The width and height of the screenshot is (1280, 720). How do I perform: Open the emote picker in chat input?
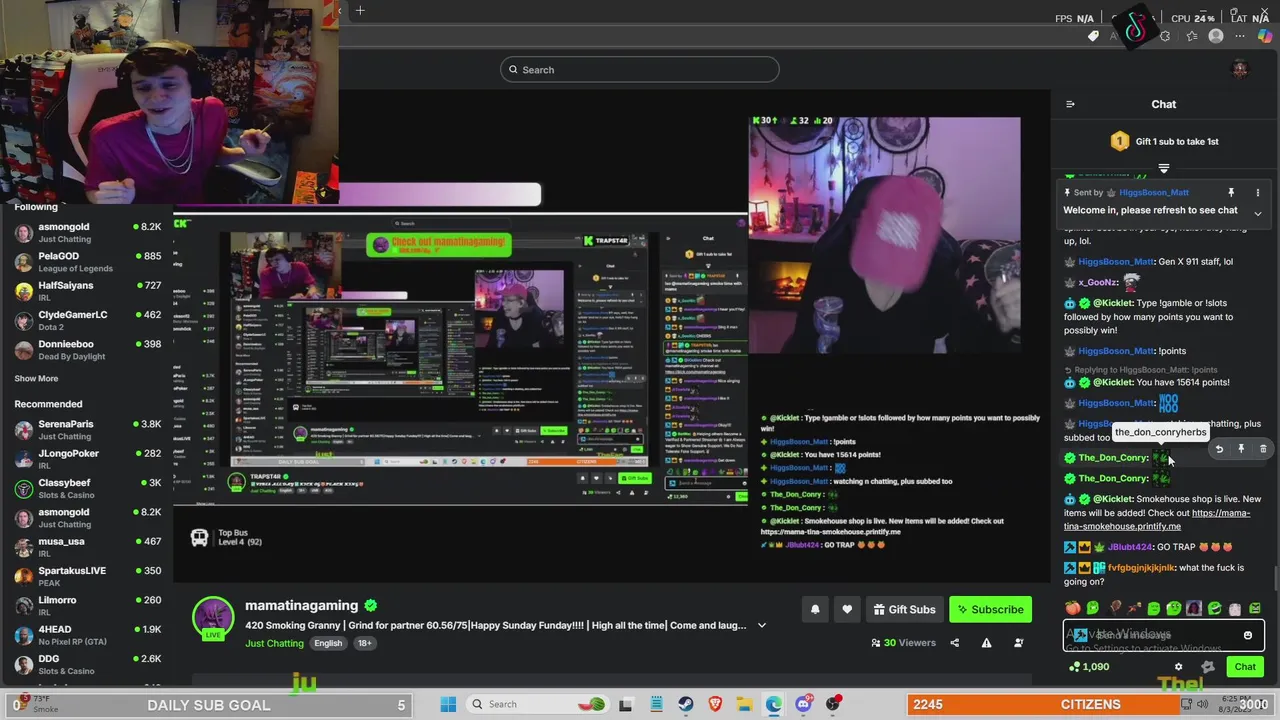tap(1247, 635)
